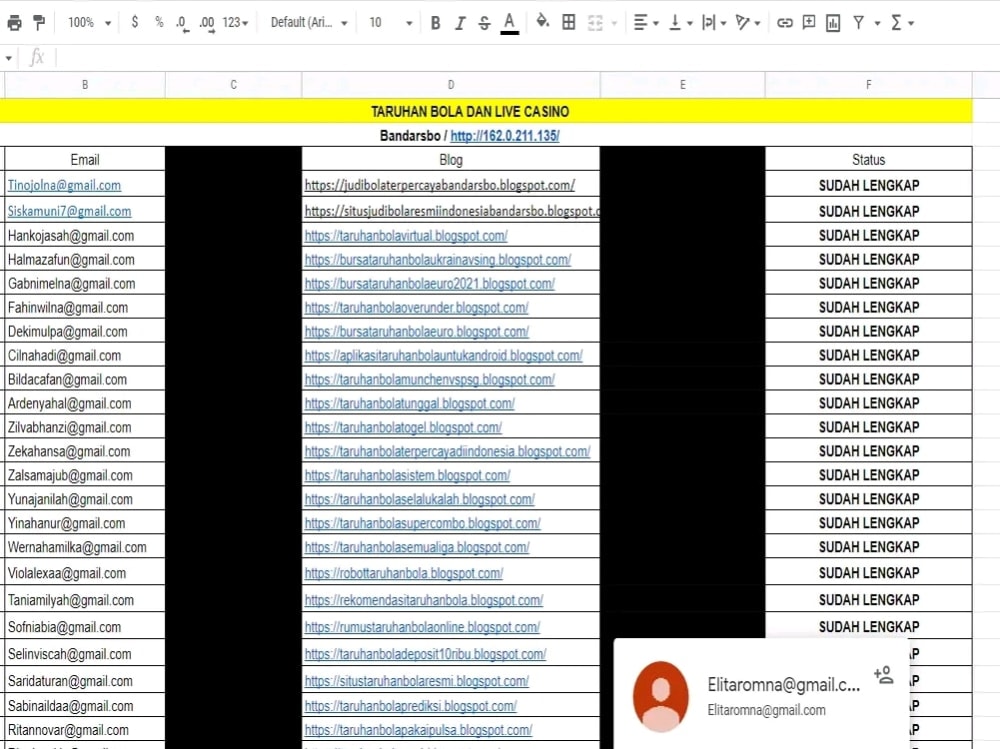This screenshot has width=1000, height=749.
Task: Open horizontal align dropdown
Action: pyautogui.click(x=645, y=23)
